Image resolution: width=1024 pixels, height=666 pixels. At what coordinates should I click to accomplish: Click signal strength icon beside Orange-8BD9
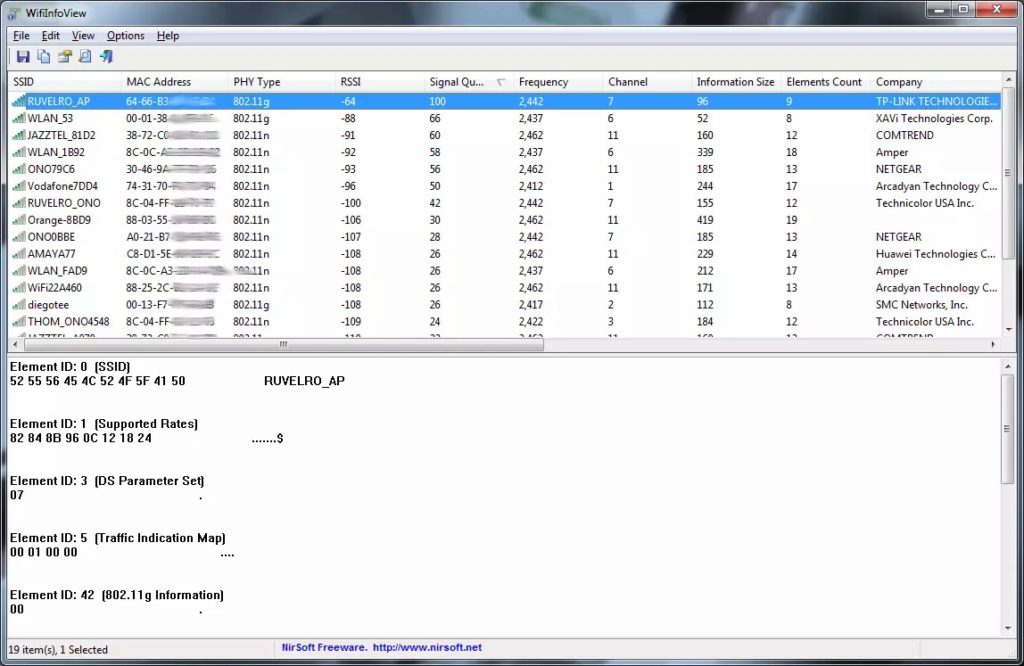click(x=19, y=220)
